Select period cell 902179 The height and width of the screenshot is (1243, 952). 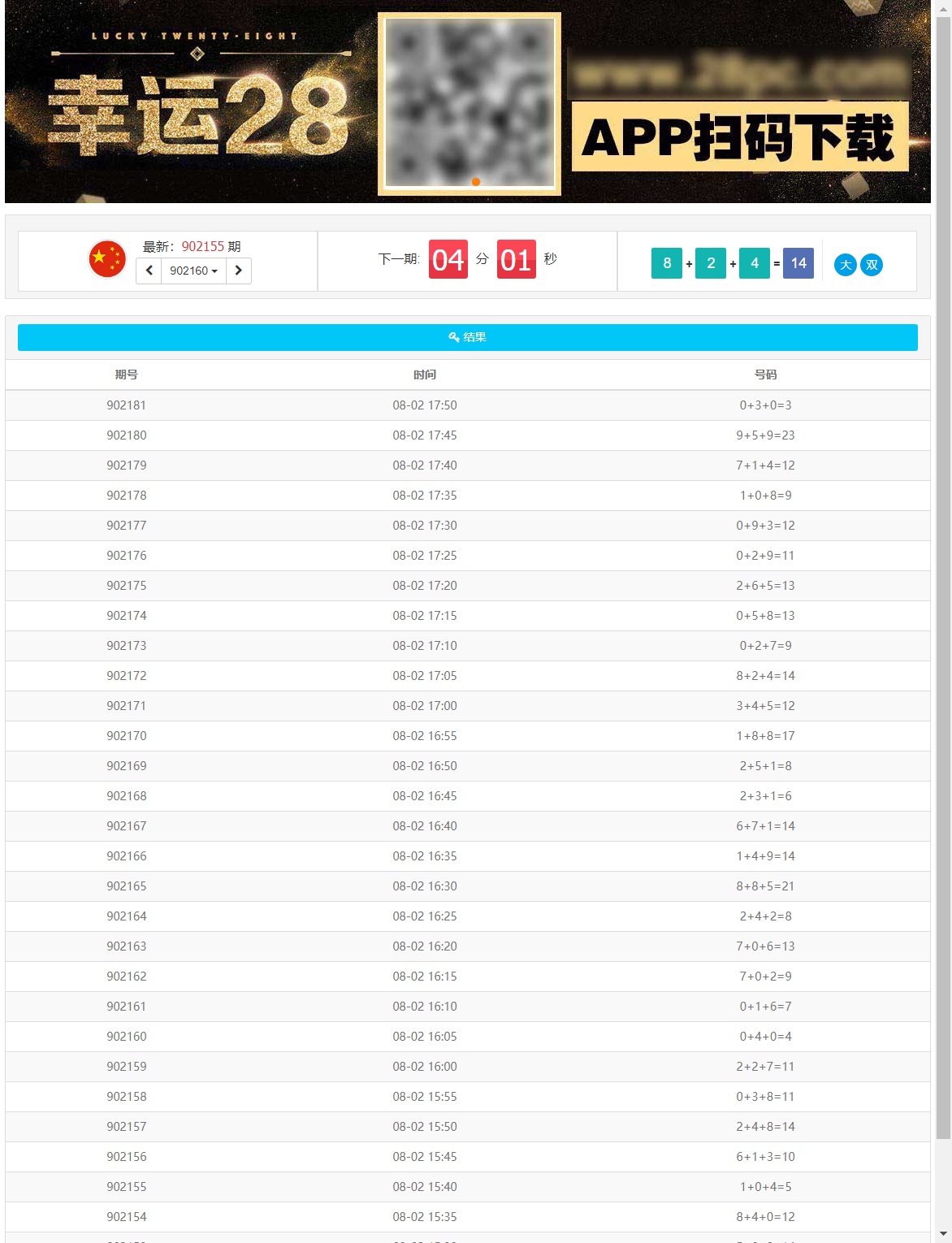[x=127, y=466]
